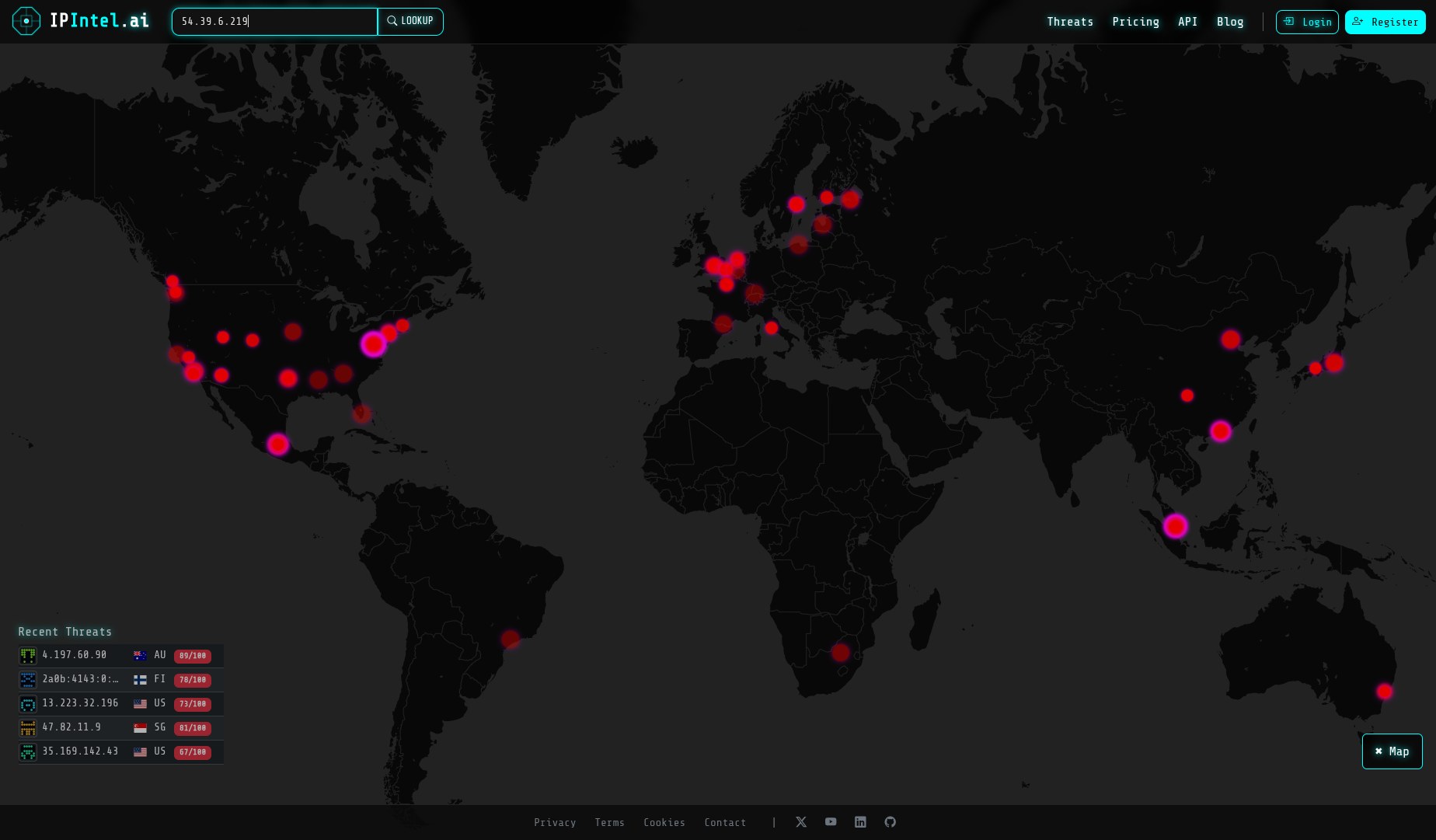Click the avatar icon beside 13.223.32.196

pos(28,704)
